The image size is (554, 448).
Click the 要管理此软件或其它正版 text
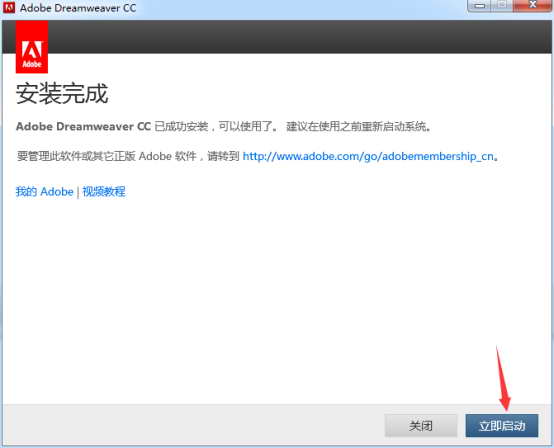point(76,156)
